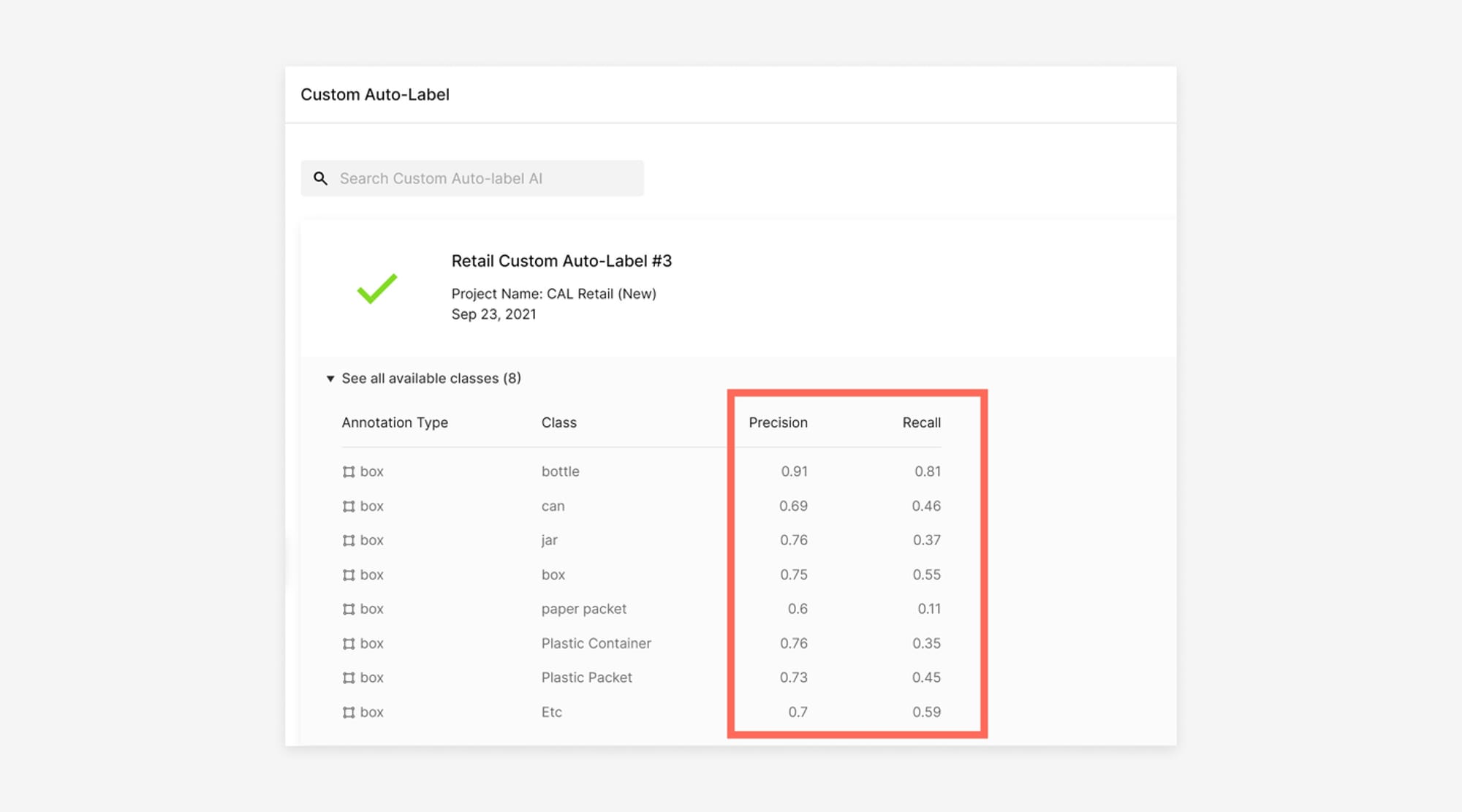The width and height of the screenshot is (1462, 812).
Task: Click the search magnifier icon
Action: 320,178
